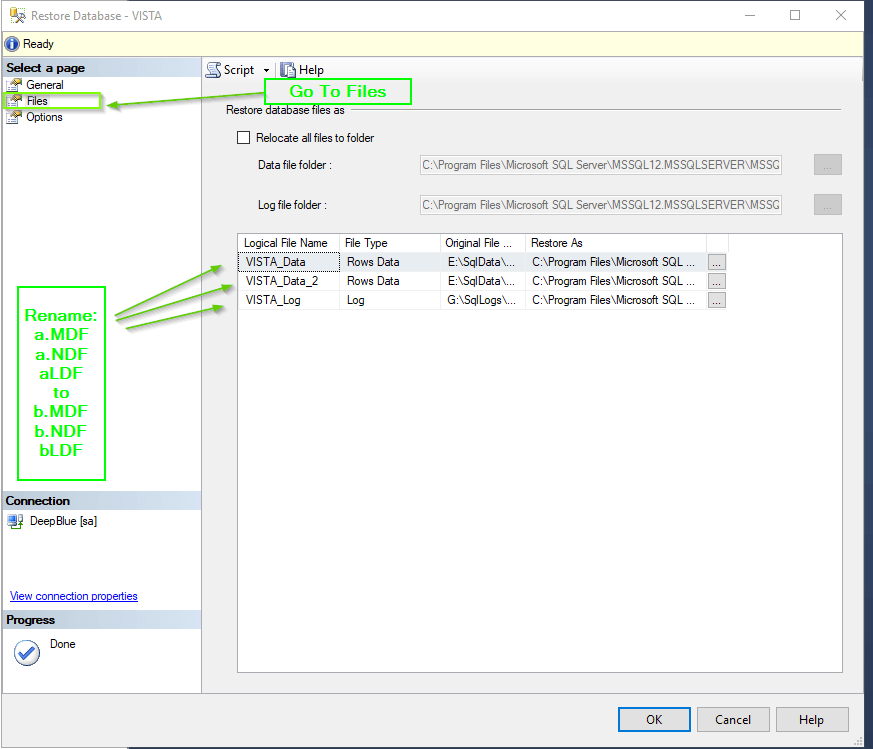Viewport: 873px width, 749px height.
Task: Open the Script dropdown arrow
Action: pyautogui.click(x=267, y=70)
